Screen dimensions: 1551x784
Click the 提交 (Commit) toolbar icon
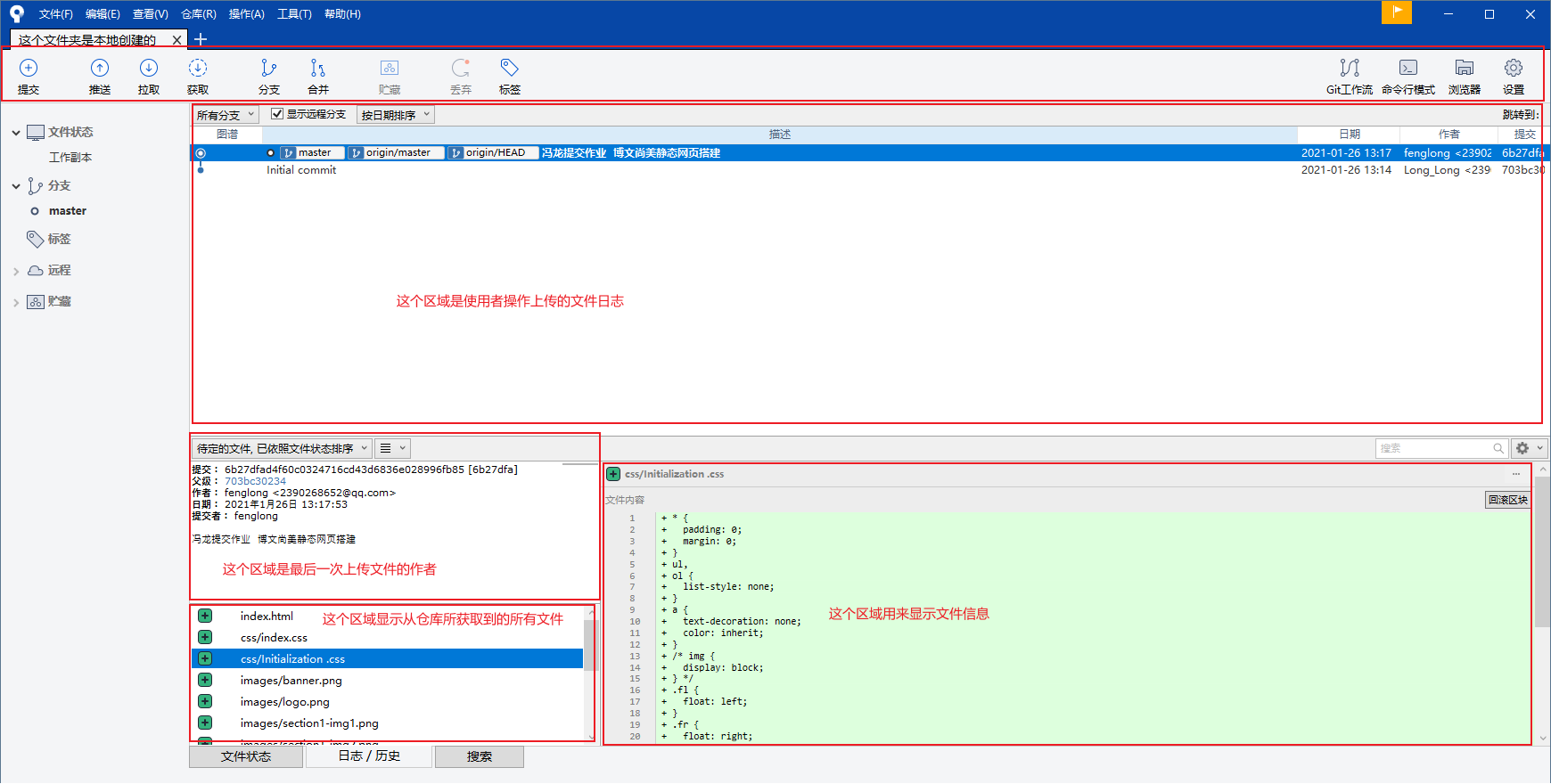click(x=29, y=68)
